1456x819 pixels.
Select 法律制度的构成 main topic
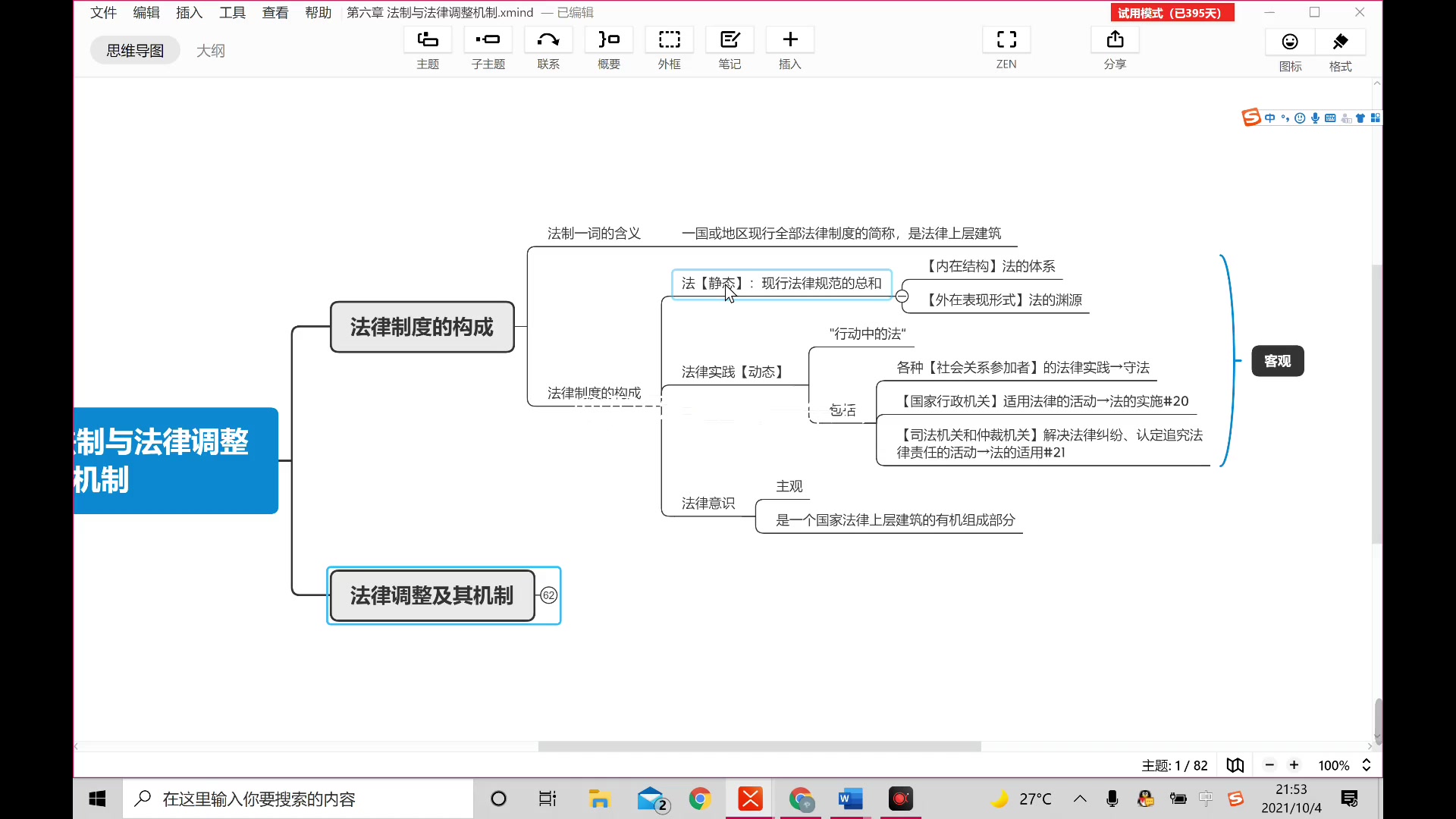pyautogui.click(x=422, y=327)
